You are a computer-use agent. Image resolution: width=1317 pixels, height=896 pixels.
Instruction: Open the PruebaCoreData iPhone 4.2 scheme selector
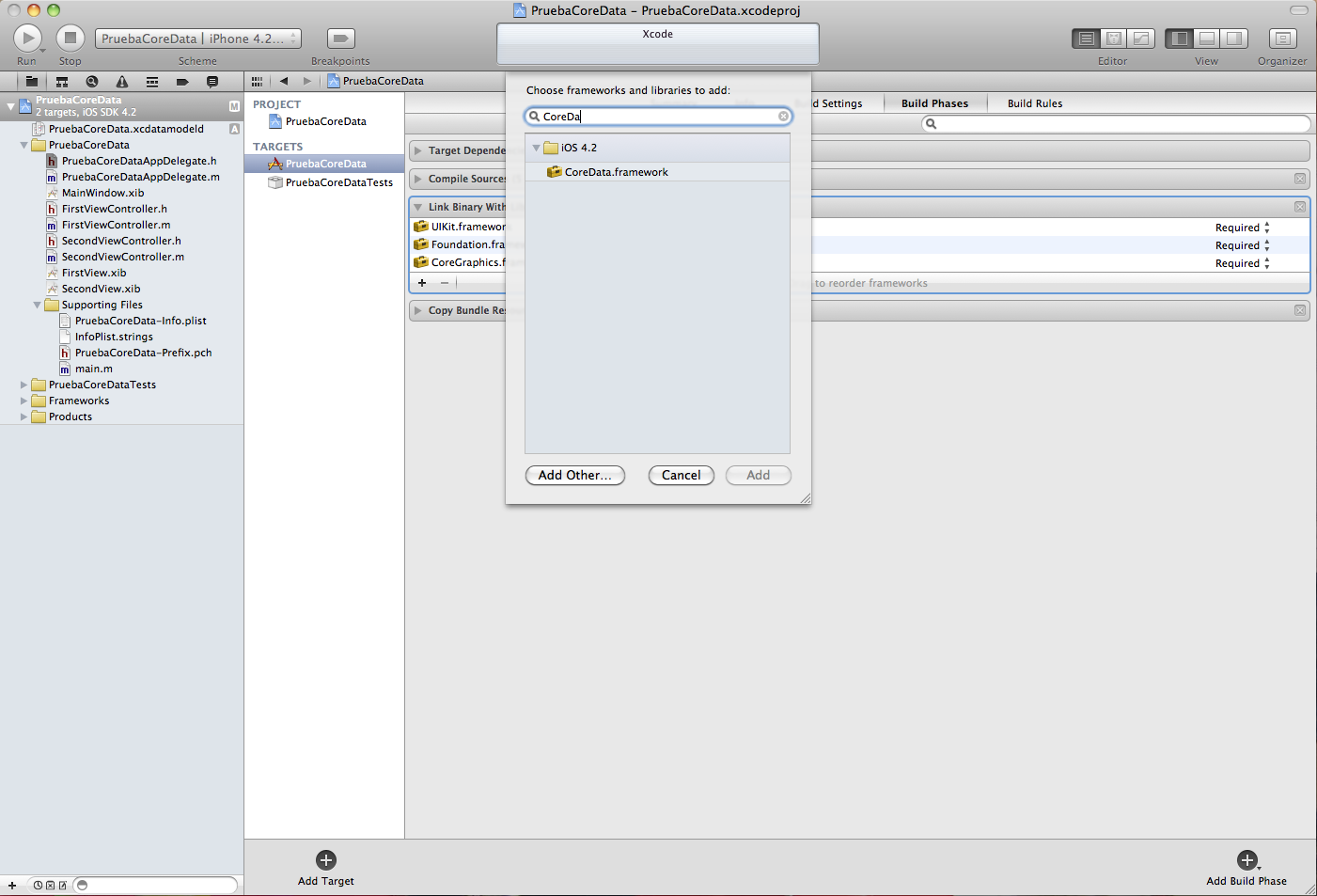click(198, 39)
